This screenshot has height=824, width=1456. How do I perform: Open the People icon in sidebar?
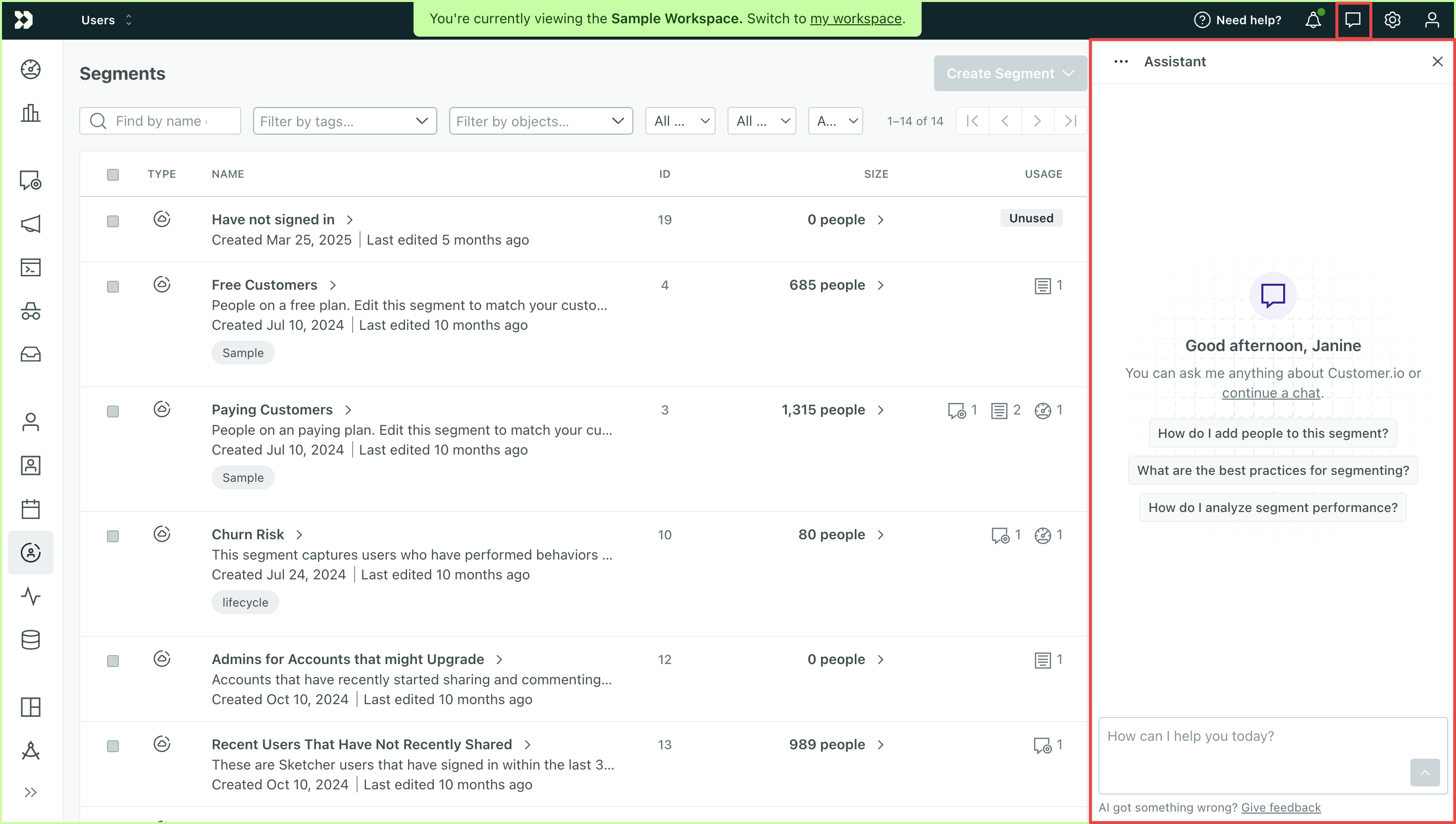[31, 421]
